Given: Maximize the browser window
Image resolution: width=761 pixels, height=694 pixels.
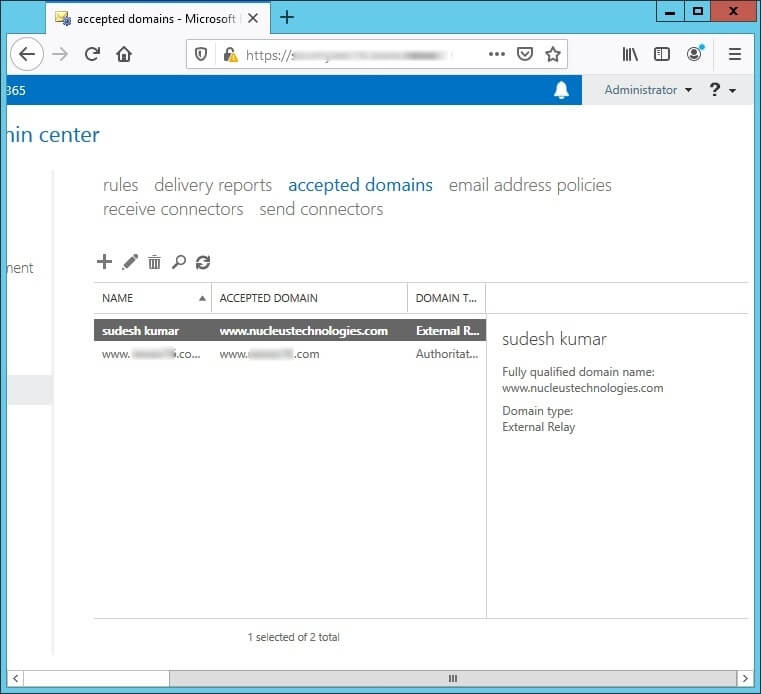Looking at the screenshot, I should [698, 11].
